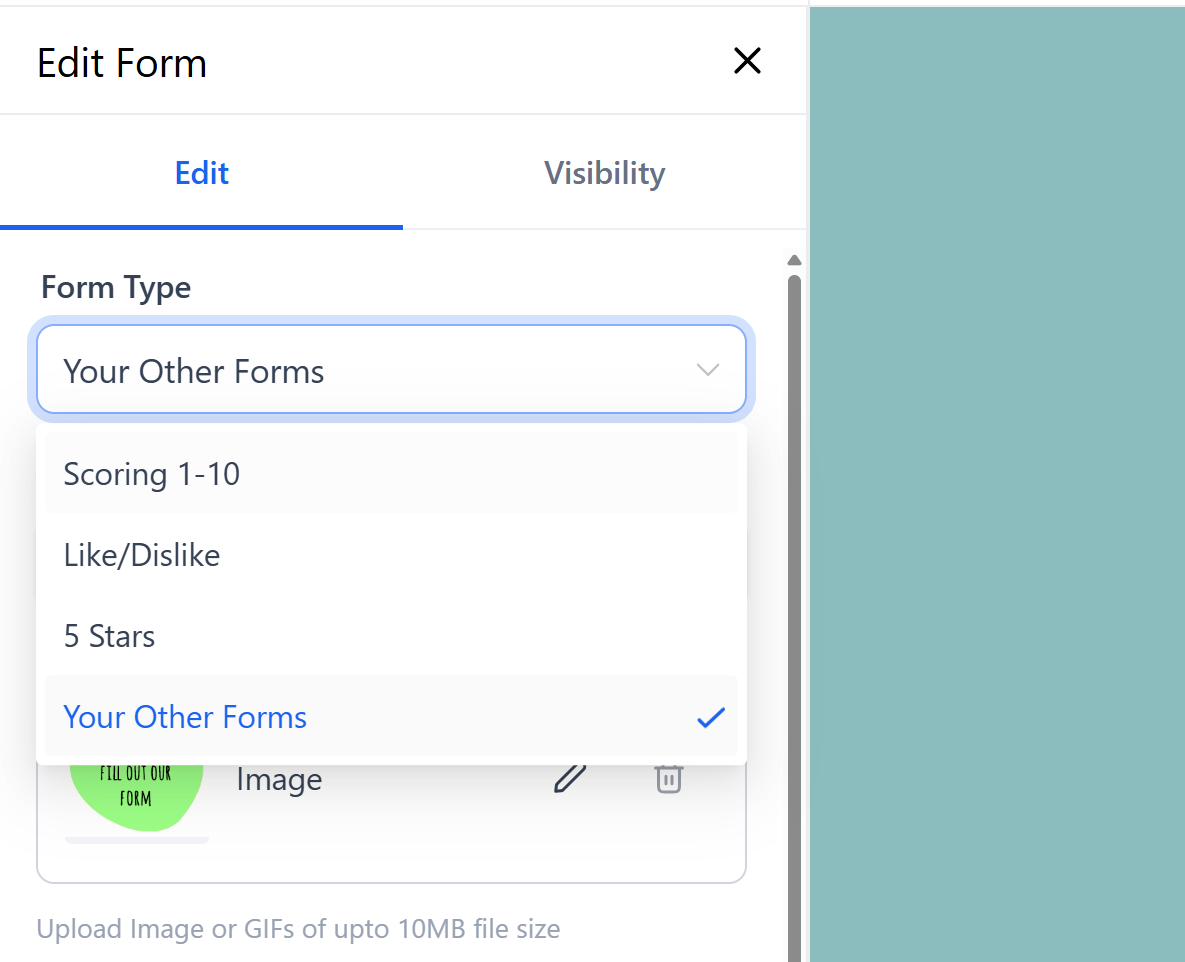The image size is (1185, 962).
Task: Select the Like/Dislike form type
Action: pyautogui.click(x=141, y=555)
